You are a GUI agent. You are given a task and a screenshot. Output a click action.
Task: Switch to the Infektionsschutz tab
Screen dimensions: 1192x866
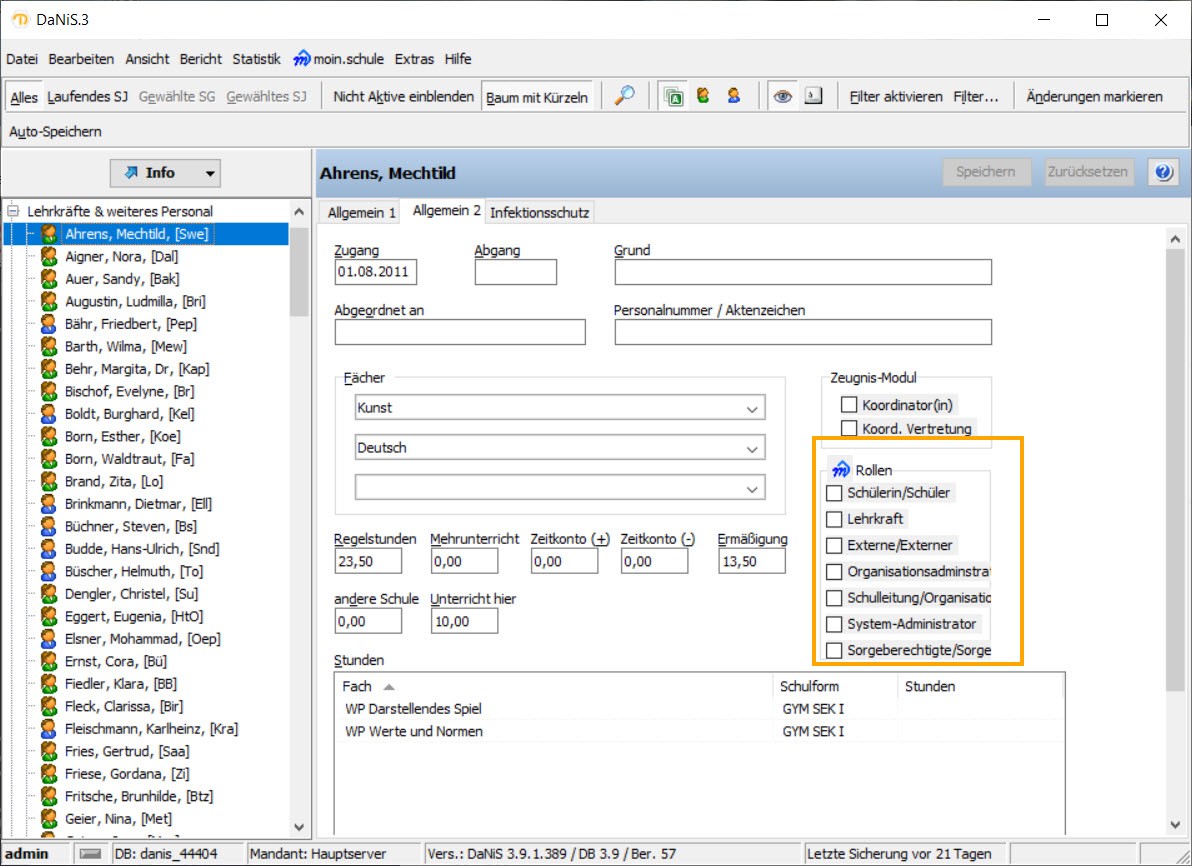click(540, 212)
